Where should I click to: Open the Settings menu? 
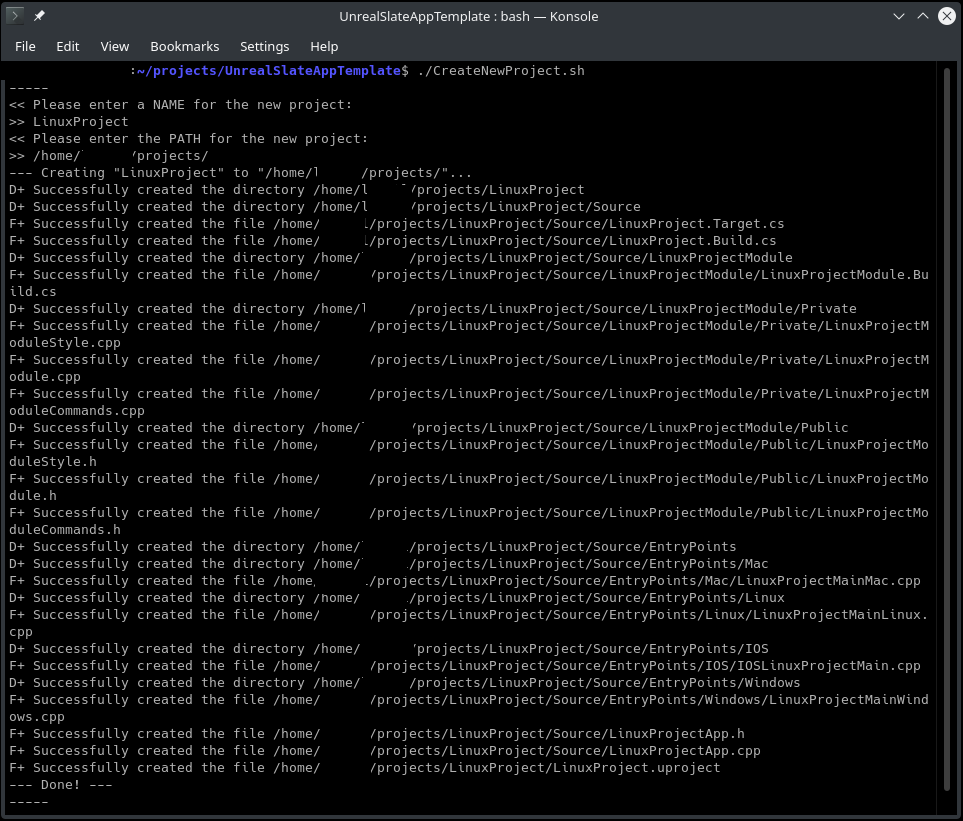[265, 47]
